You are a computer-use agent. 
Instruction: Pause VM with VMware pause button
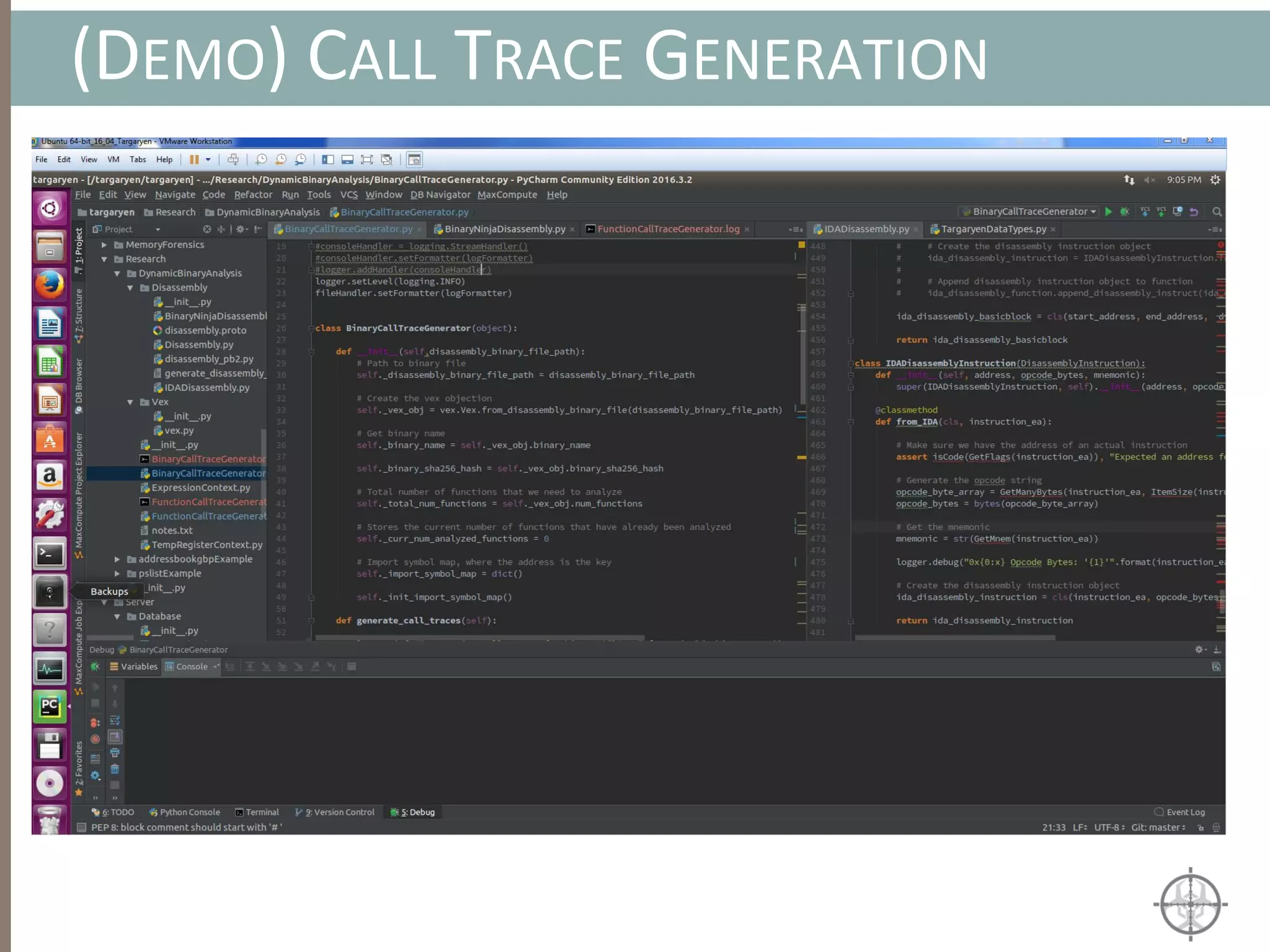(x=194, y=160)
